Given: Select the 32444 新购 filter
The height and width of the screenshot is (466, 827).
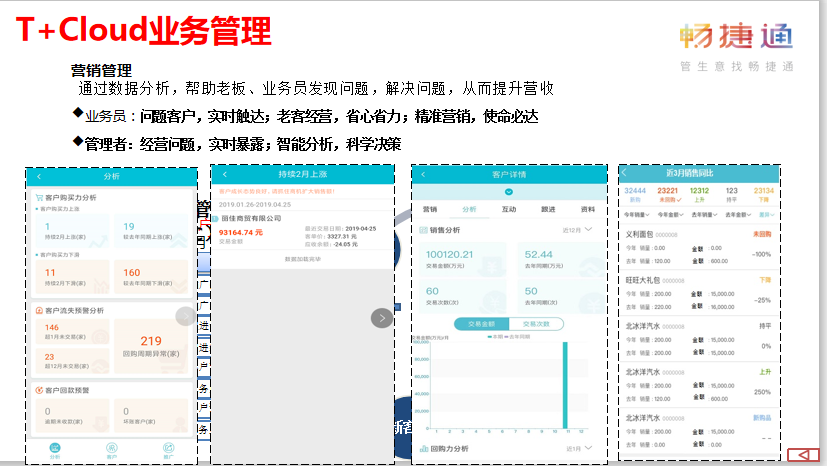Looking at the screenshot, I should [635, 195].
